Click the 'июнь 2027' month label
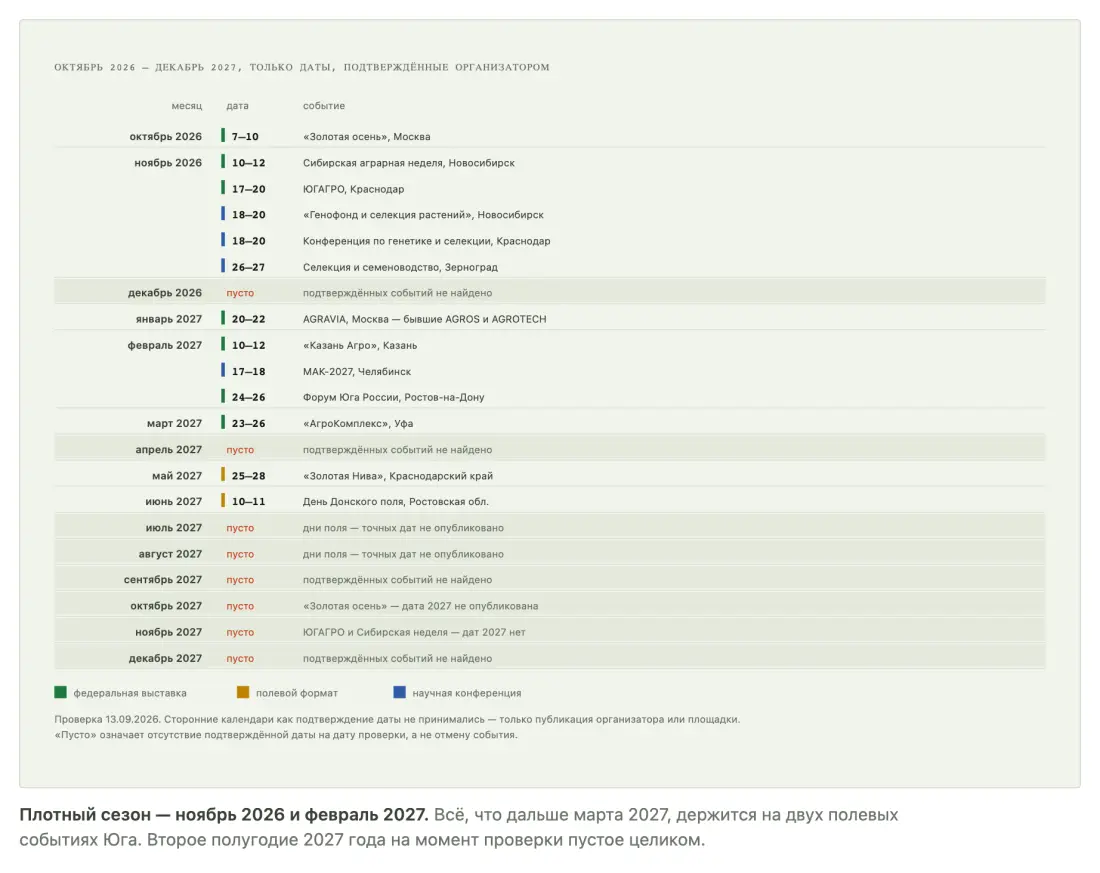 pyautogui.click(x=173, y=502)
